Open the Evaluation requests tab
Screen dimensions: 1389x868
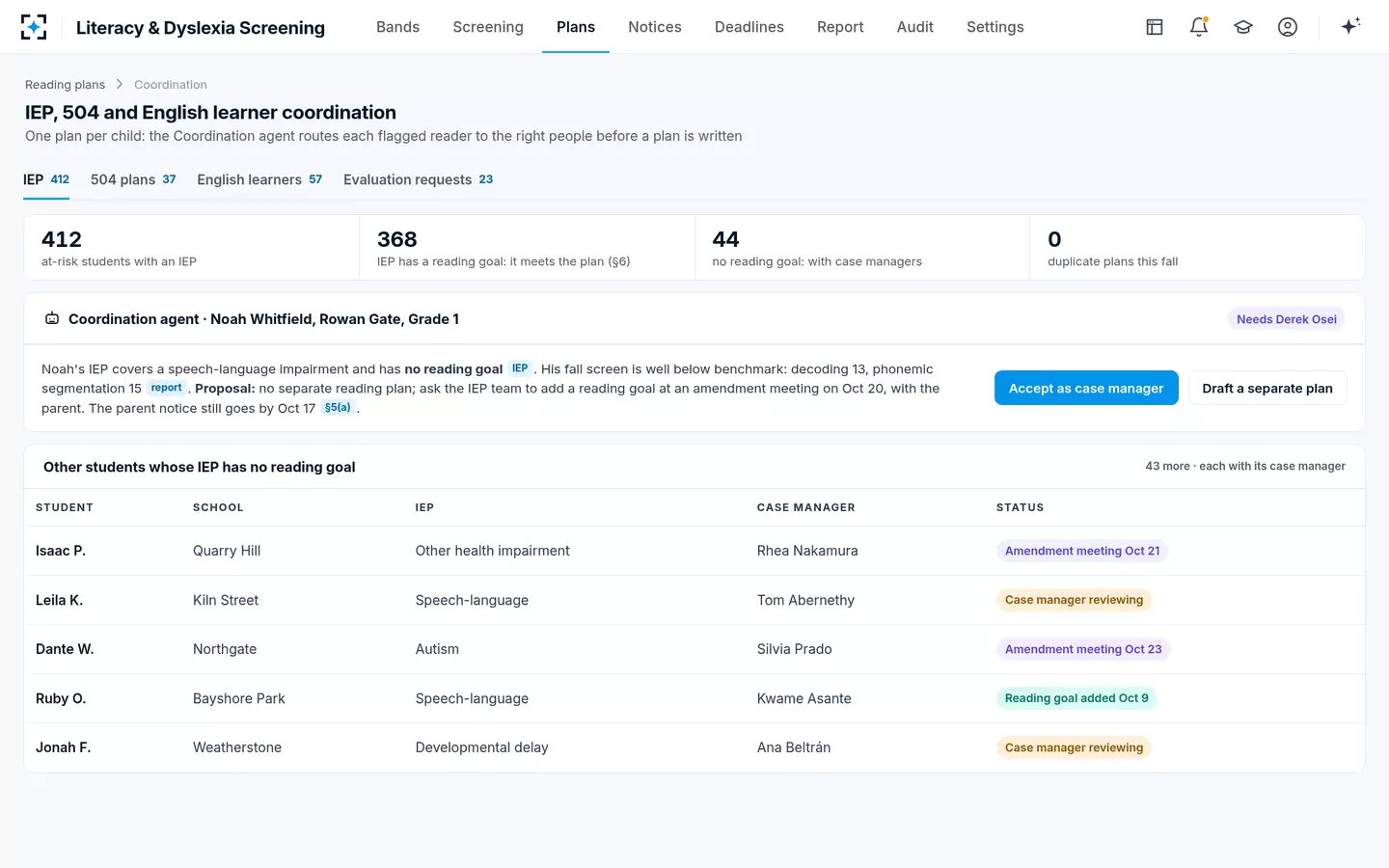[x=418, y=179]
